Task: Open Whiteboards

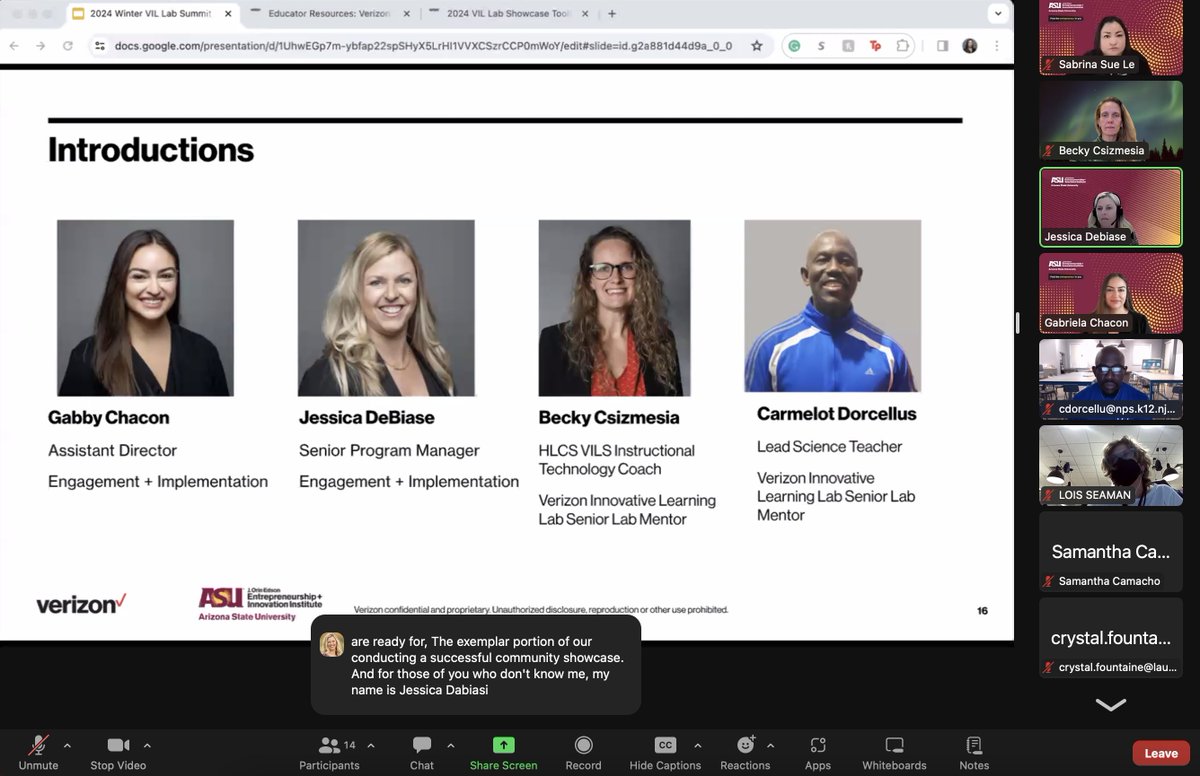Action: coord(894,752)
